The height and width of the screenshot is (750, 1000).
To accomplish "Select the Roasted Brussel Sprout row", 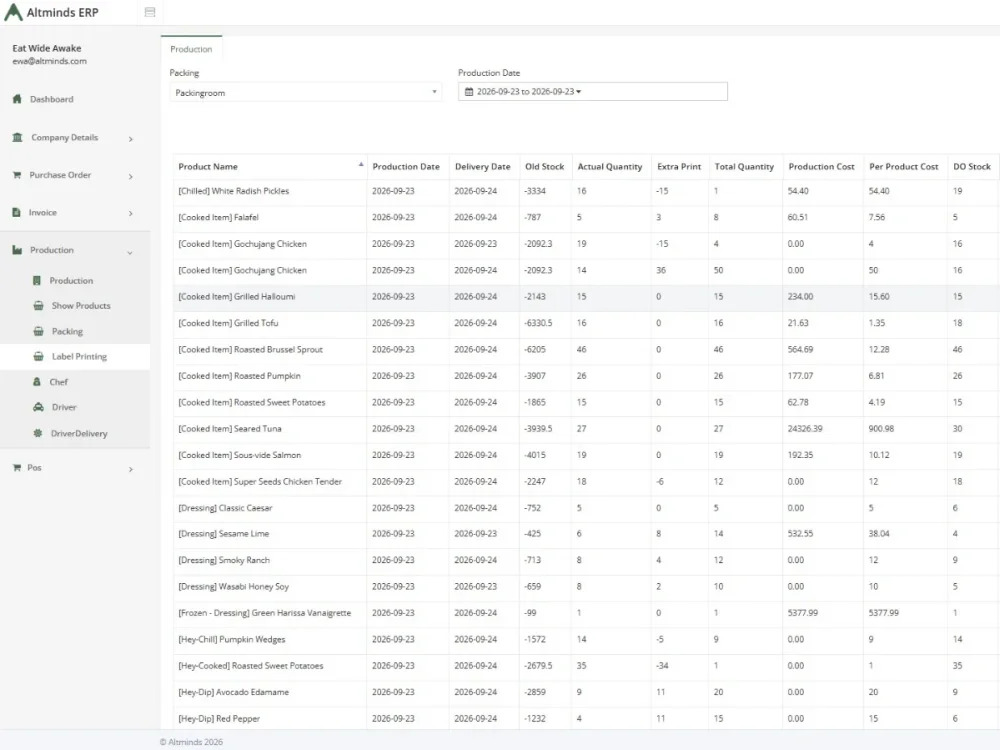I will coord(585,349).
